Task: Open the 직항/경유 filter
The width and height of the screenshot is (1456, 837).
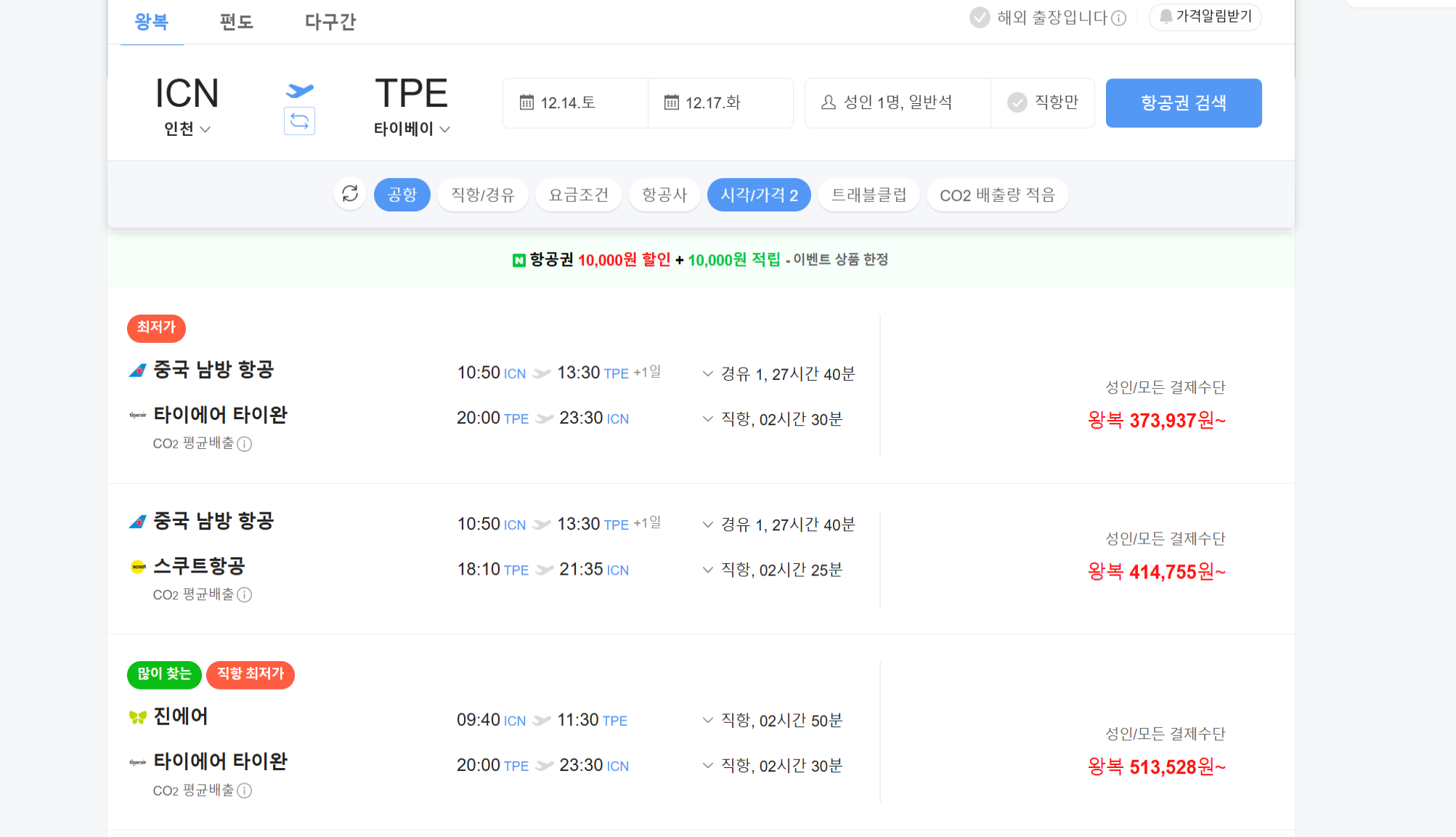Action: click(x=483, y=195)
